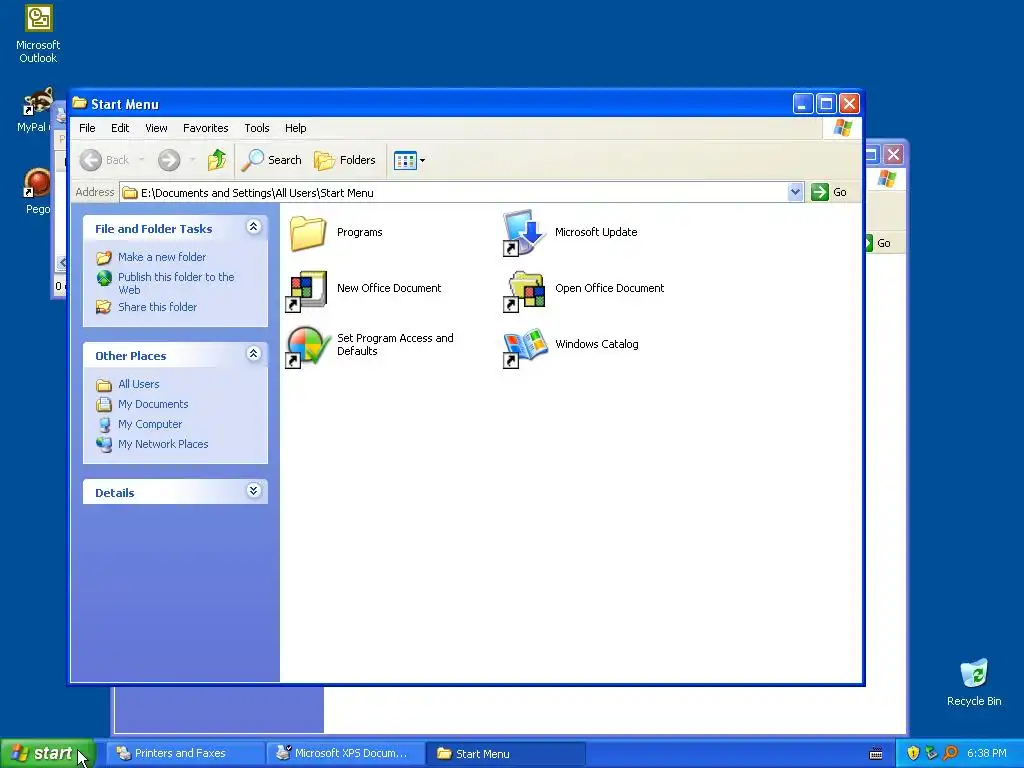Click the Views toolbar icon
The width and height of the screenshot is (1024, 768).
(405, 160)
